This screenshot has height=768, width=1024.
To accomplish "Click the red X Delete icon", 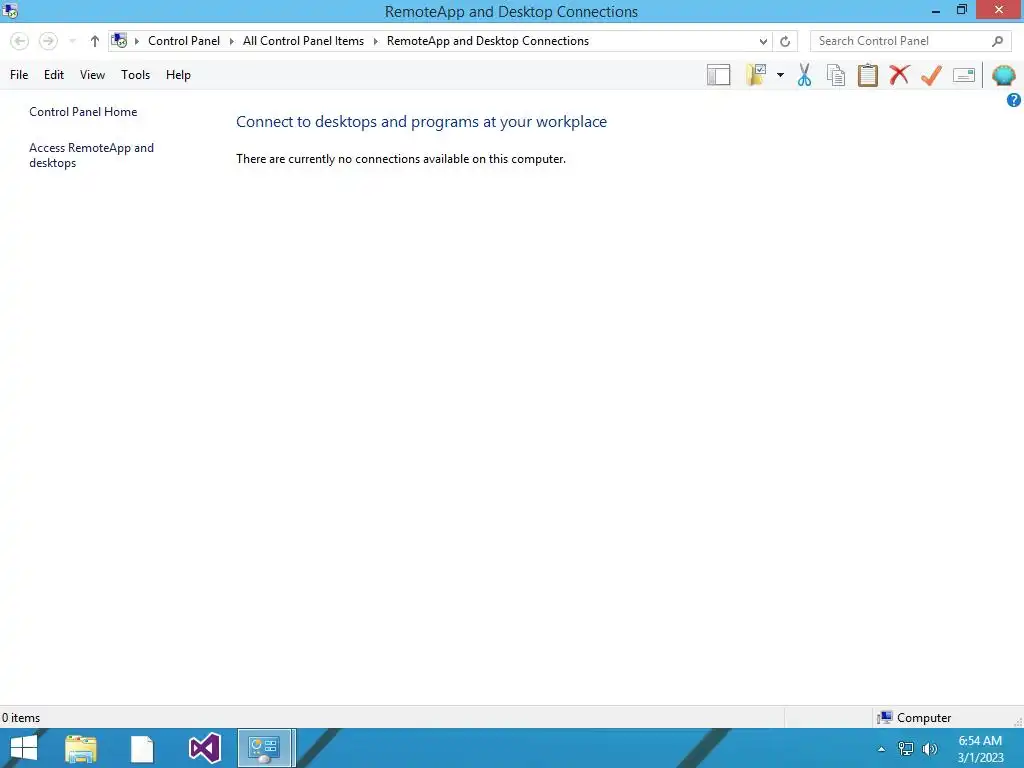I will pyautogui.click(x=899, y=74).
